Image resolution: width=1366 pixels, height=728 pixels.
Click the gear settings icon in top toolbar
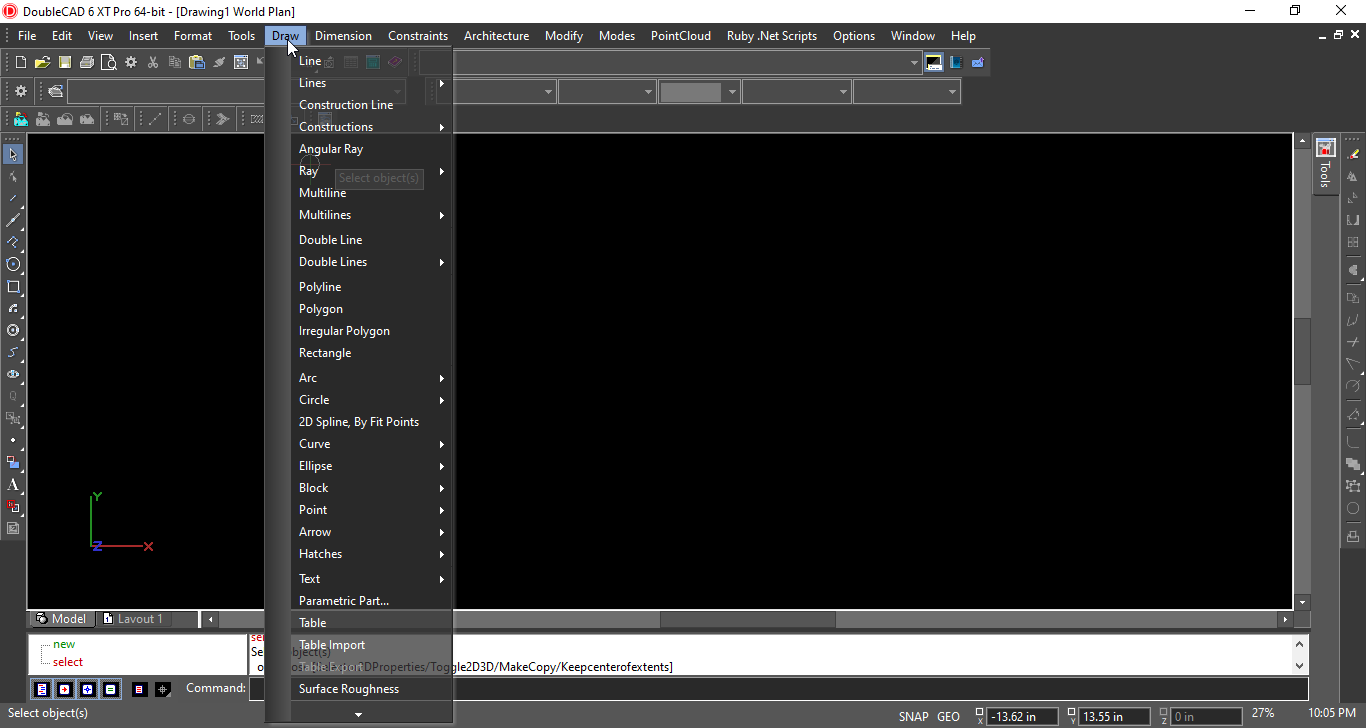pos(131,62)
